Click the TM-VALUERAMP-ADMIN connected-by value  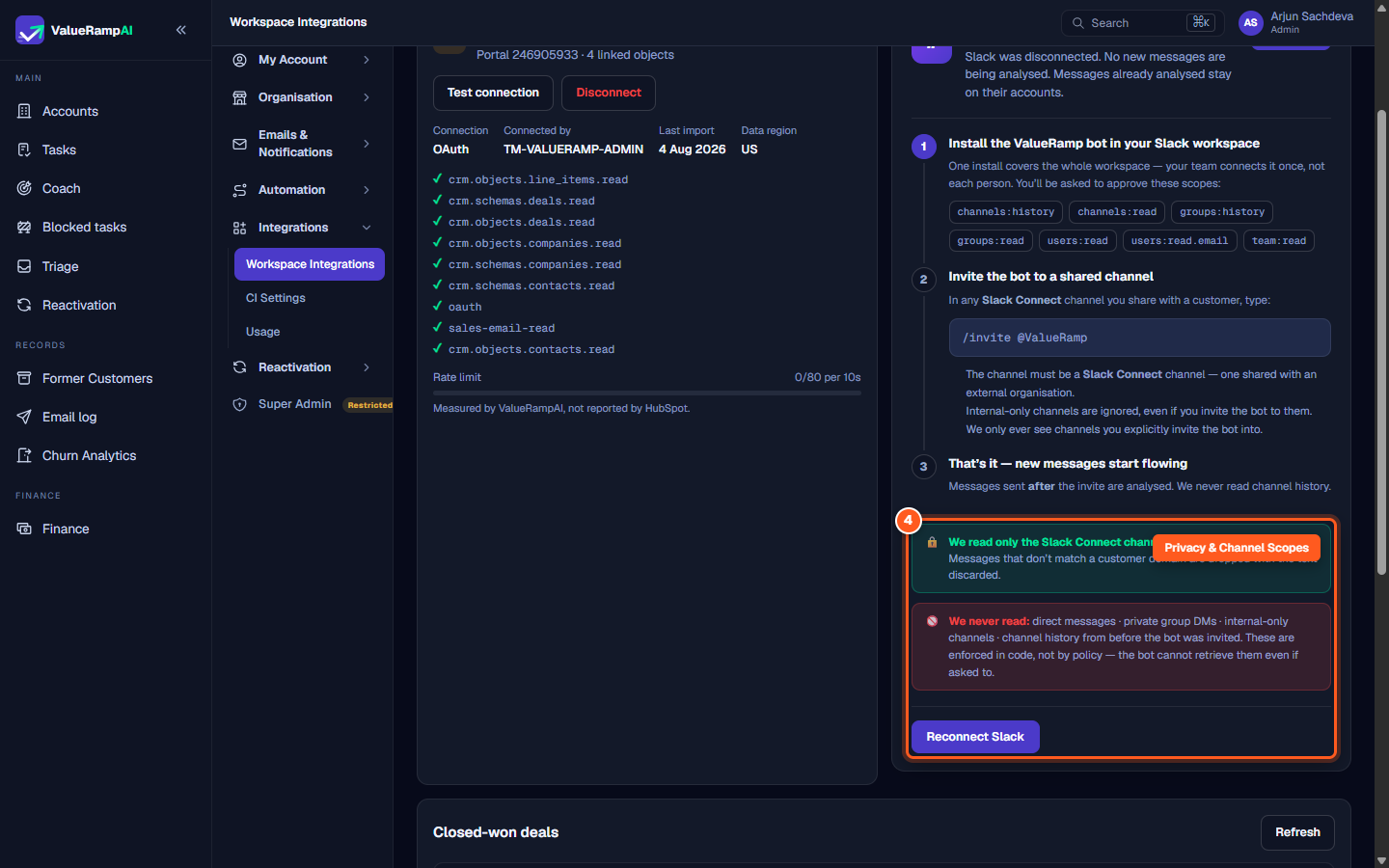click(573, 149)
